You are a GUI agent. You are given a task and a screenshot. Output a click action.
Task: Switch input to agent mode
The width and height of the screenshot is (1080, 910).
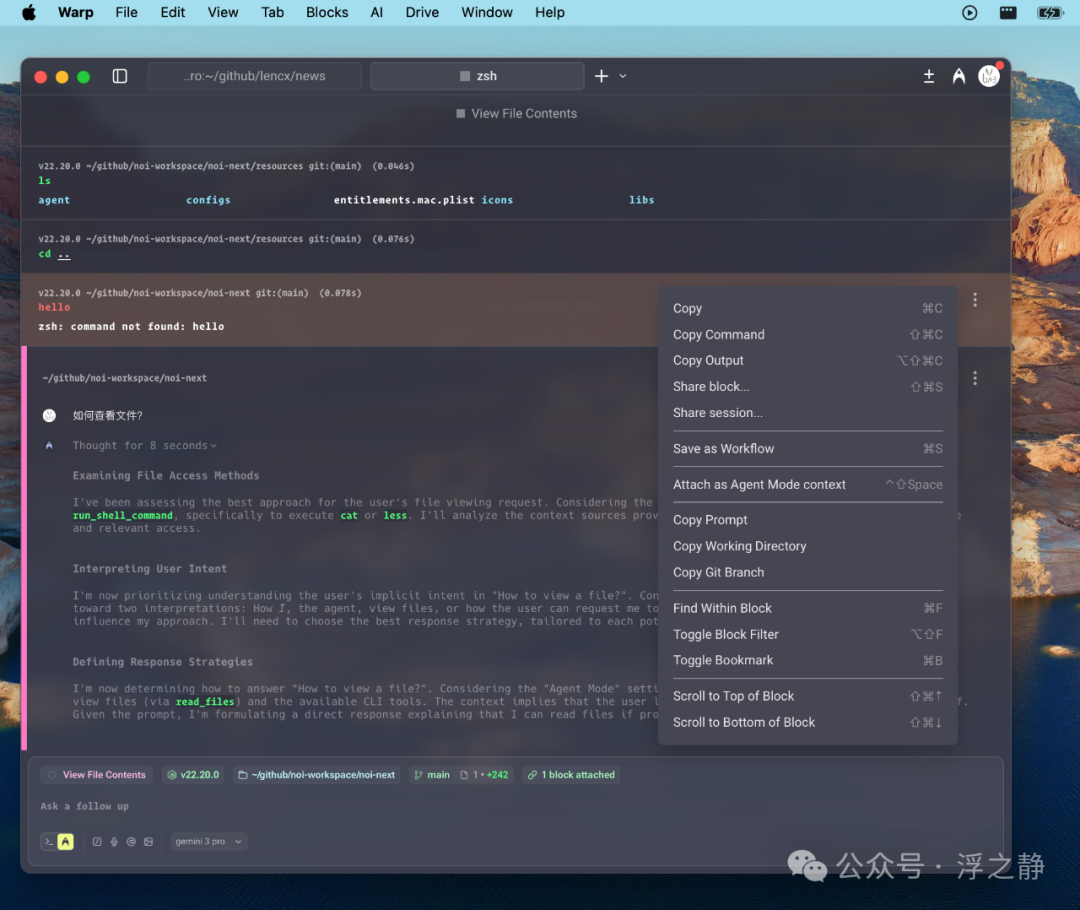click(x=65, y=842)
